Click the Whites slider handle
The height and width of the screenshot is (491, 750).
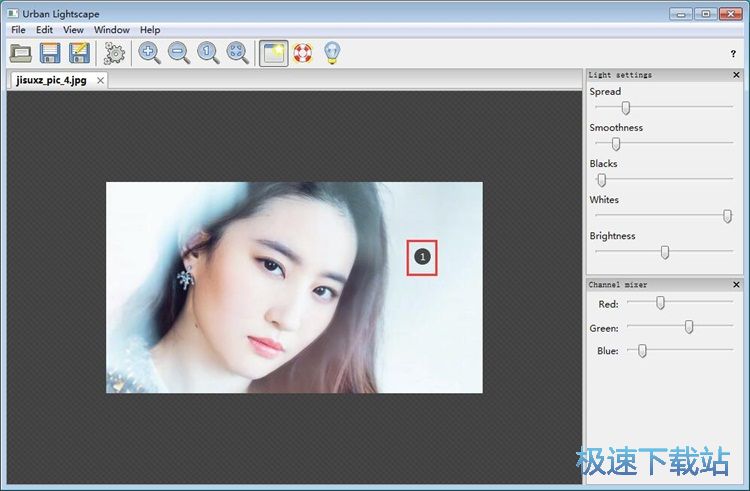(727, 216)
